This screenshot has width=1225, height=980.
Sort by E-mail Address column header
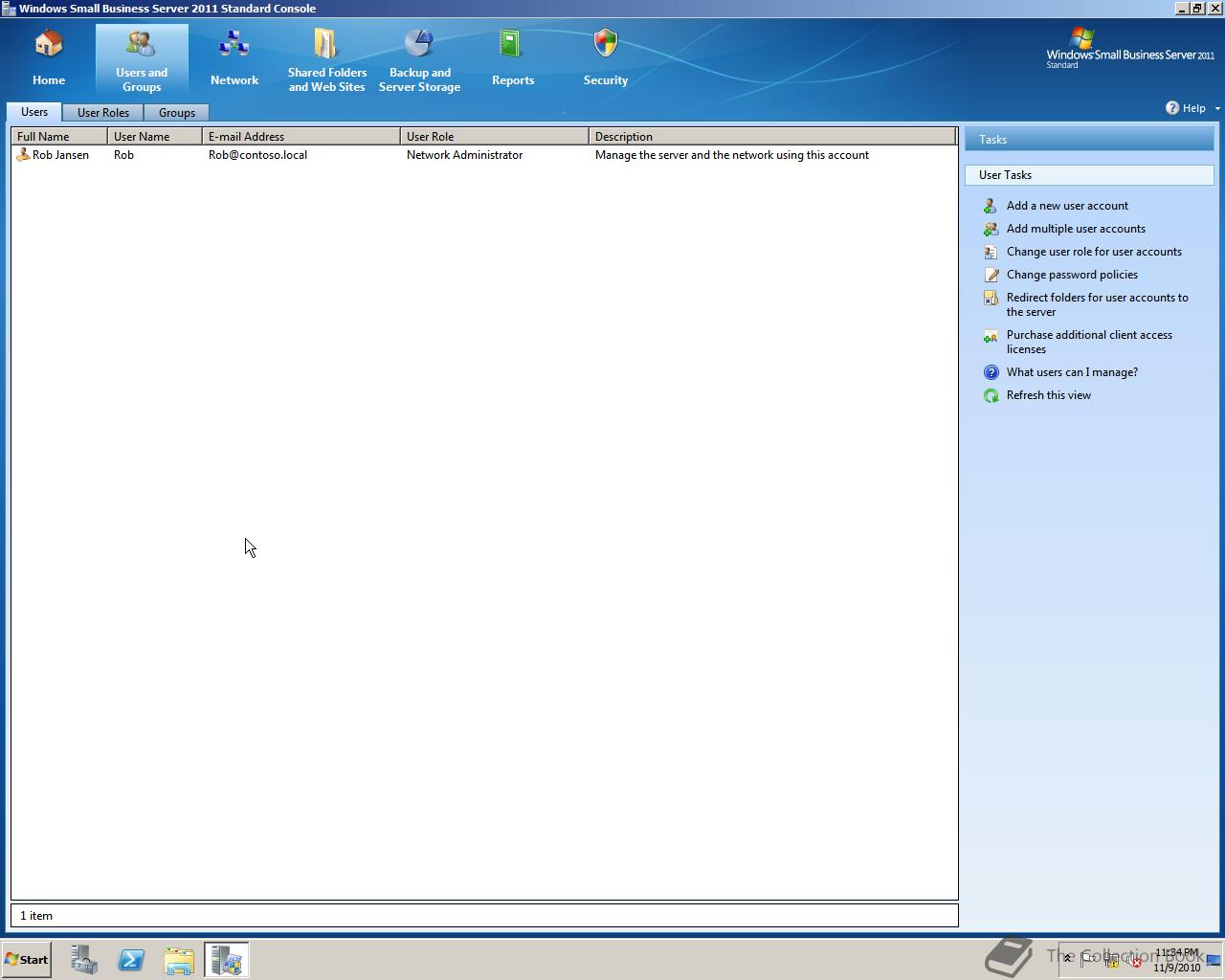(301, 137)
